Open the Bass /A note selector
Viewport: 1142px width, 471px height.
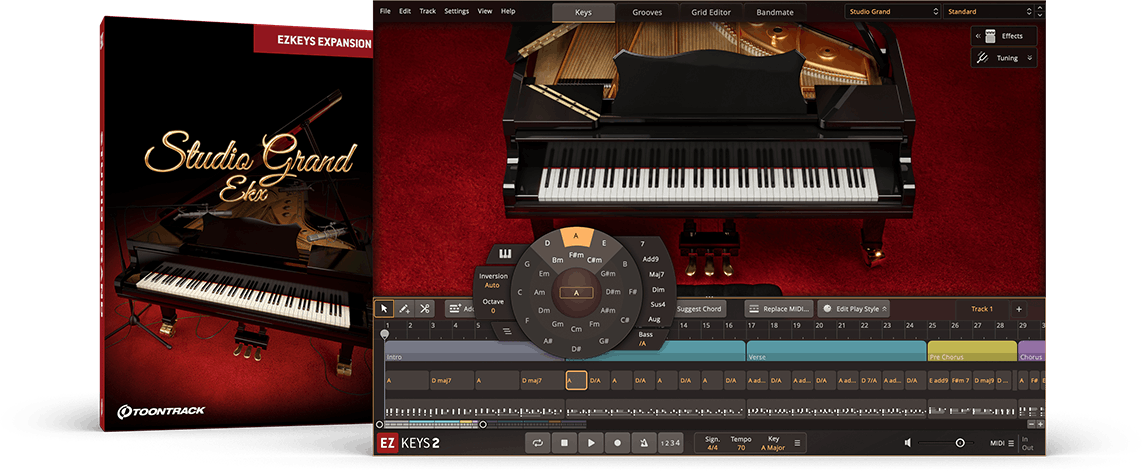click(x=645, y=339)
